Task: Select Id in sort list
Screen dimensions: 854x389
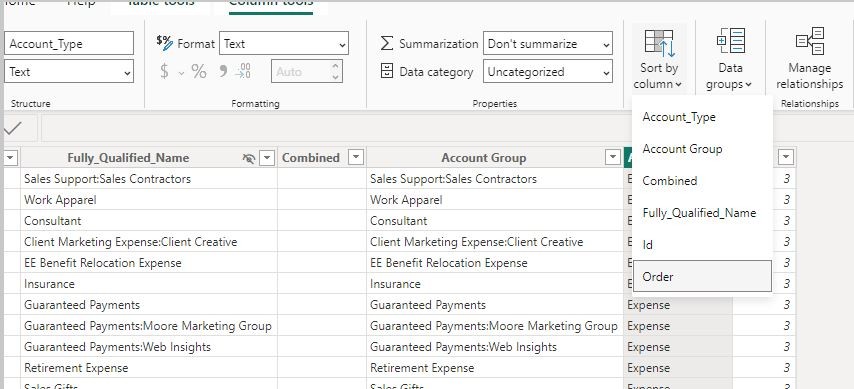Action: pos(702,245)
